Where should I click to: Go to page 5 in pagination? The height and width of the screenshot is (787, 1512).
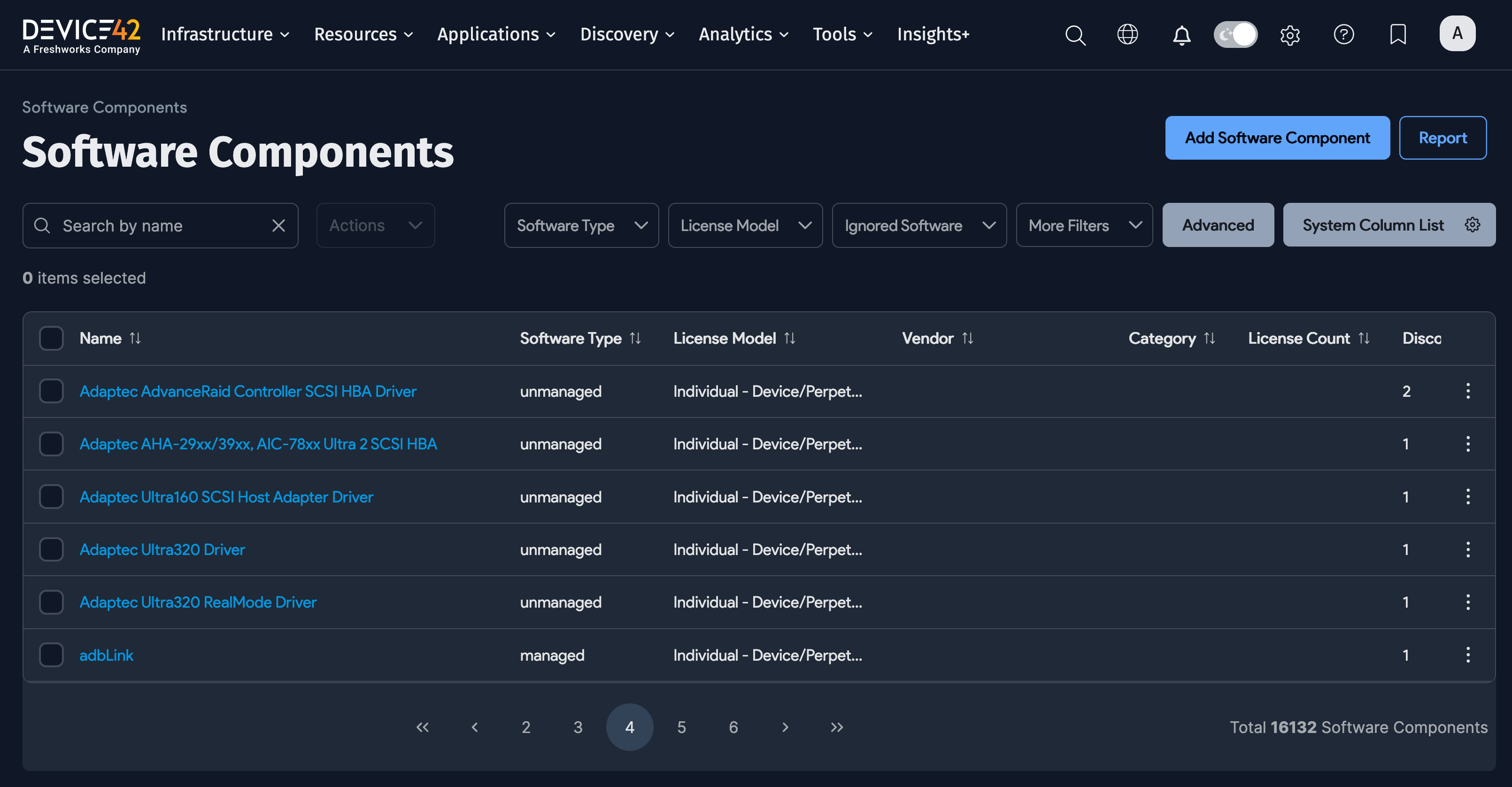[681, 727]
